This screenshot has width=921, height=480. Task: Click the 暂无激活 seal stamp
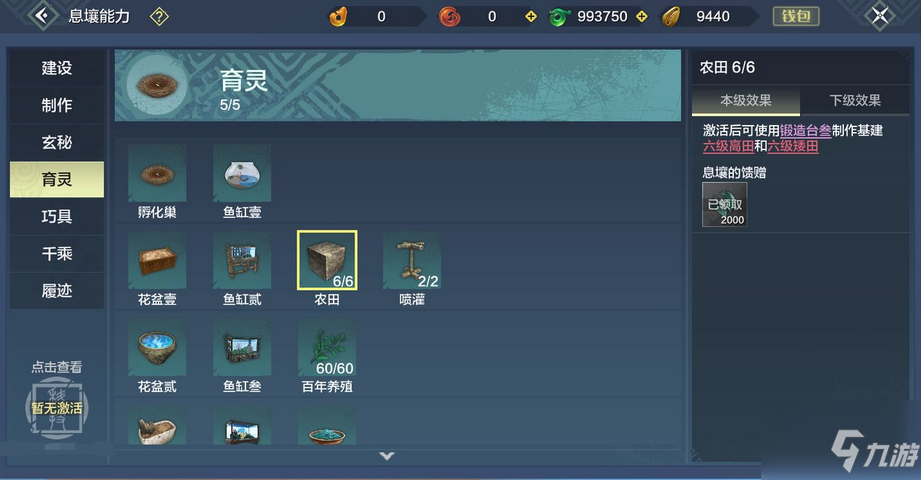pos(57,408)
